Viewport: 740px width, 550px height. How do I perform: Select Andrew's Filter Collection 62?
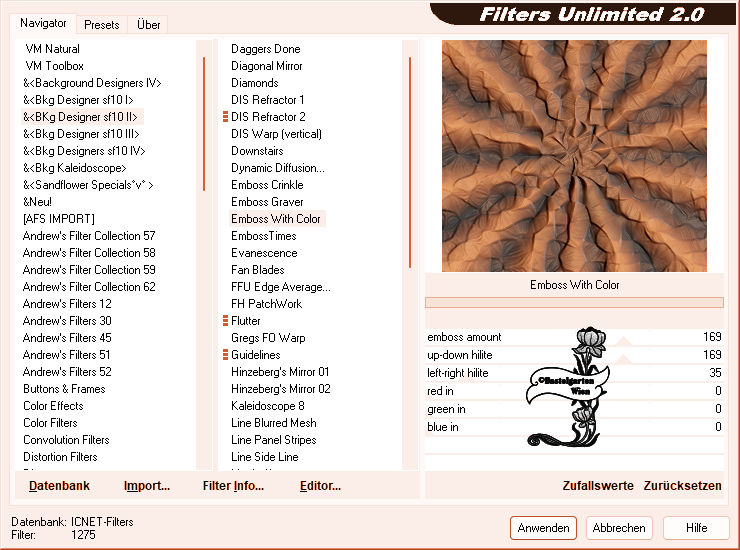point(89,287)
